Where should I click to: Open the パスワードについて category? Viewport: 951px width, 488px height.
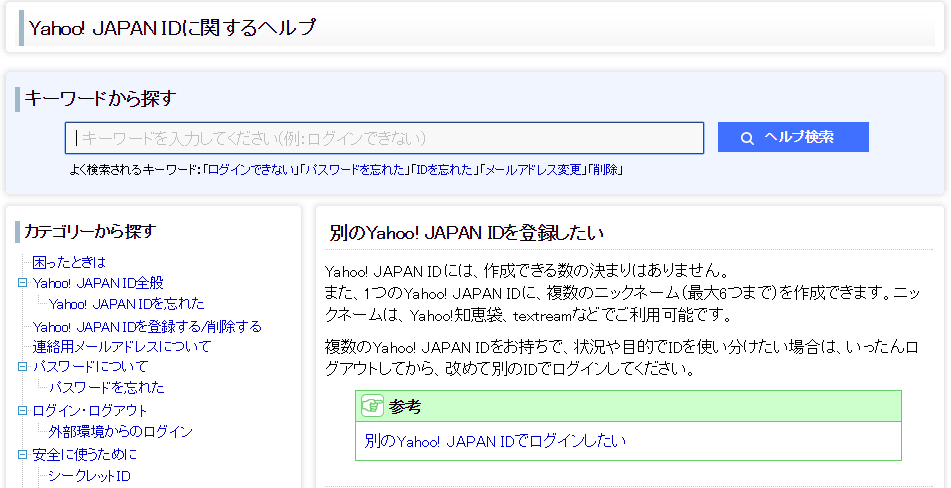click(90, 367)
